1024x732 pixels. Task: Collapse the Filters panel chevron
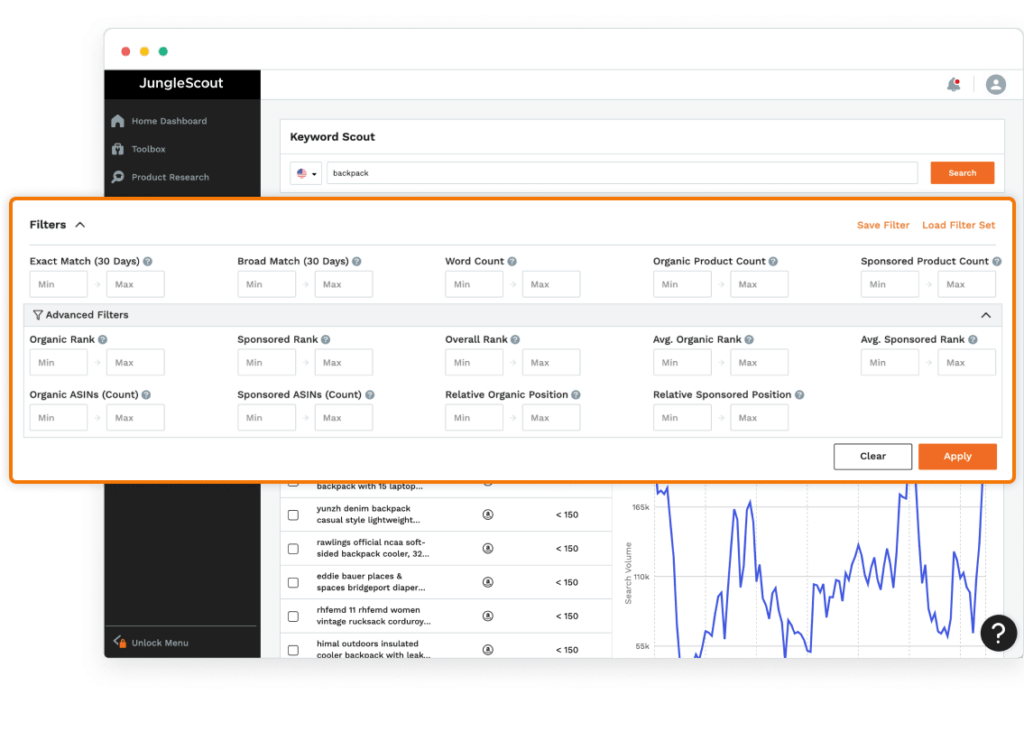(x=80, y=225)
